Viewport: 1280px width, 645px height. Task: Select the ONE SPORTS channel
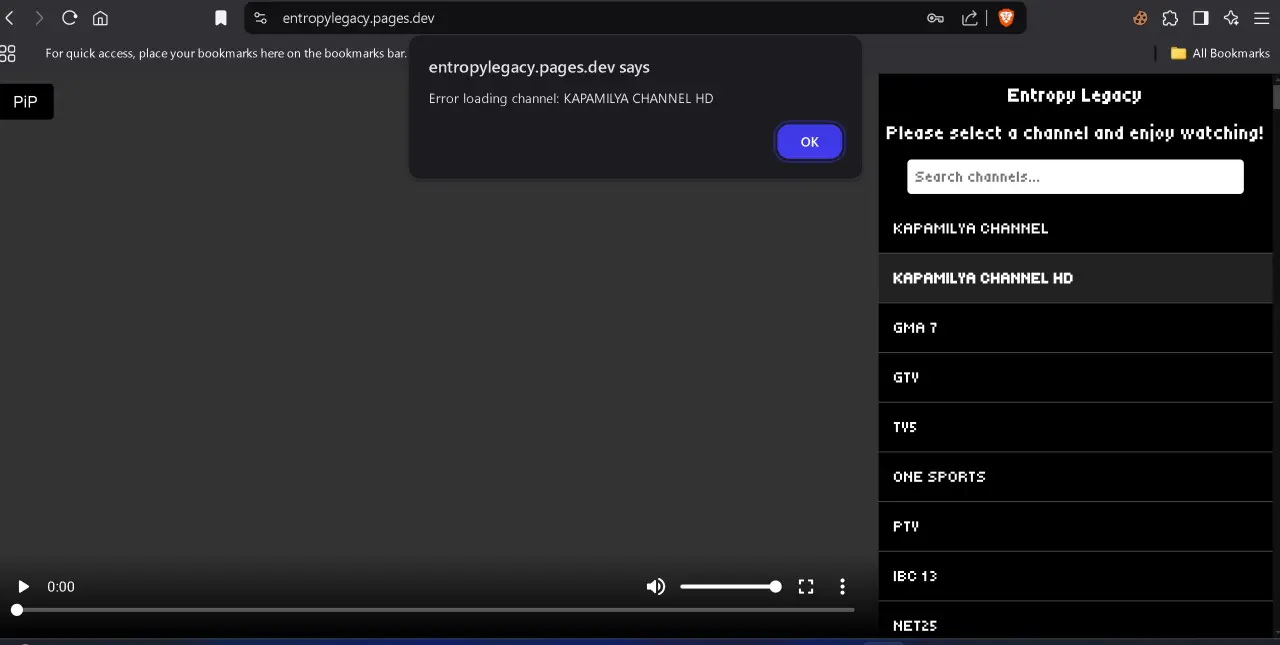(x=1075, y=477)
